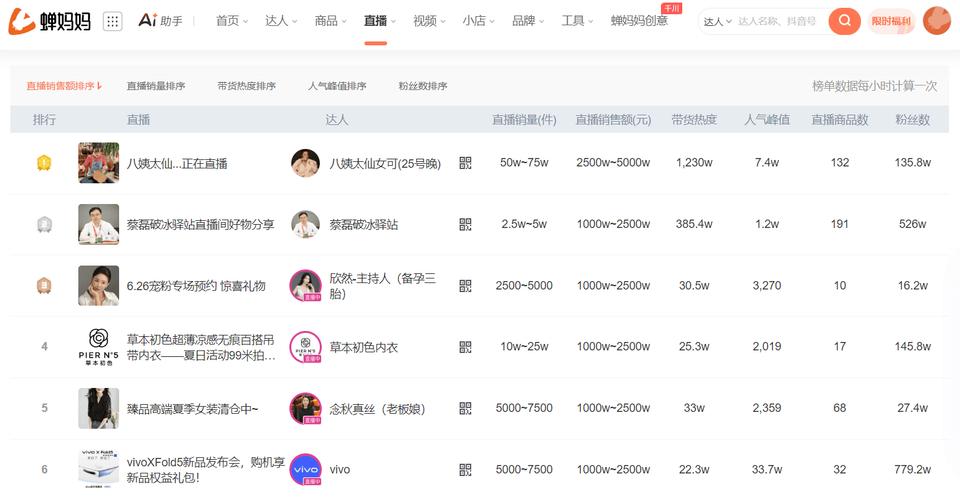Expand the 直播 navigation menu

point(380,21)
